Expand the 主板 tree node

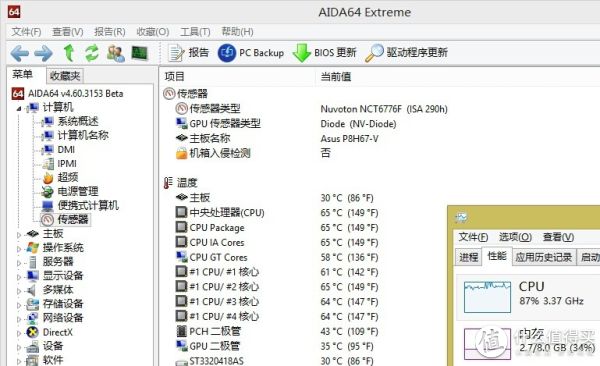[19, 235]
